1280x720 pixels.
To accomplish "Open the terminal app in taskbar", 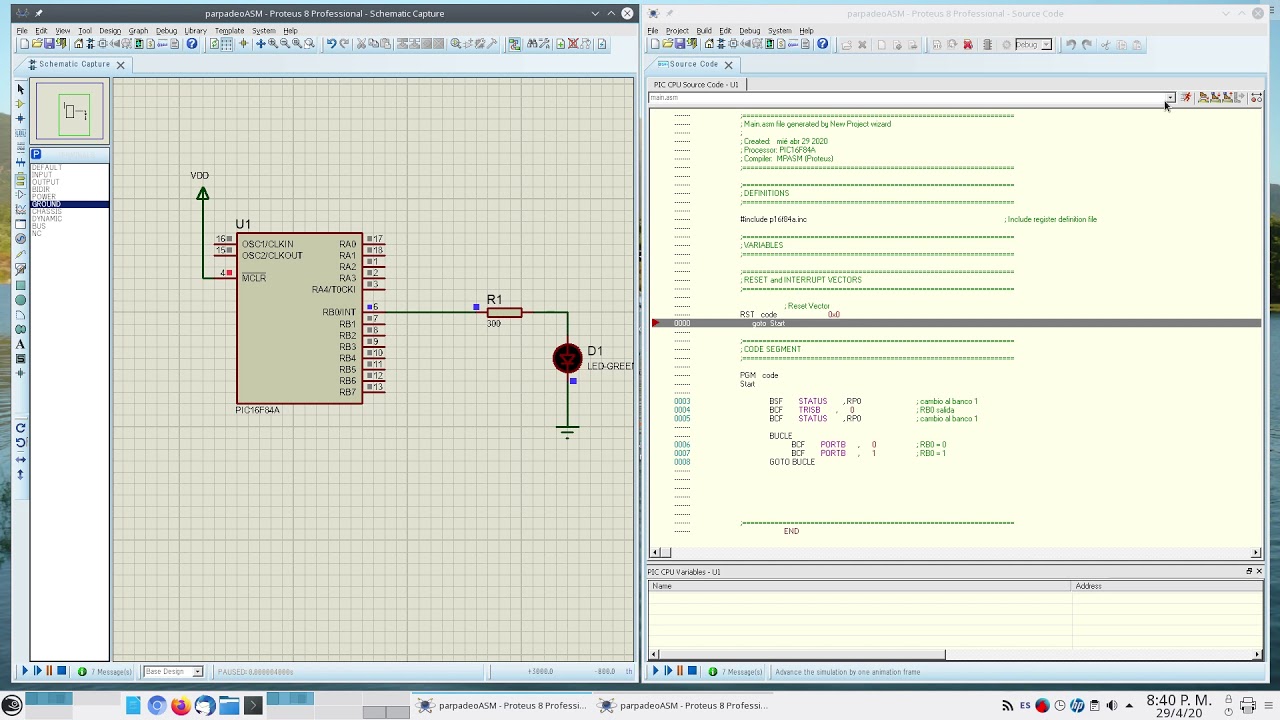I will click(x=253, y=706).
